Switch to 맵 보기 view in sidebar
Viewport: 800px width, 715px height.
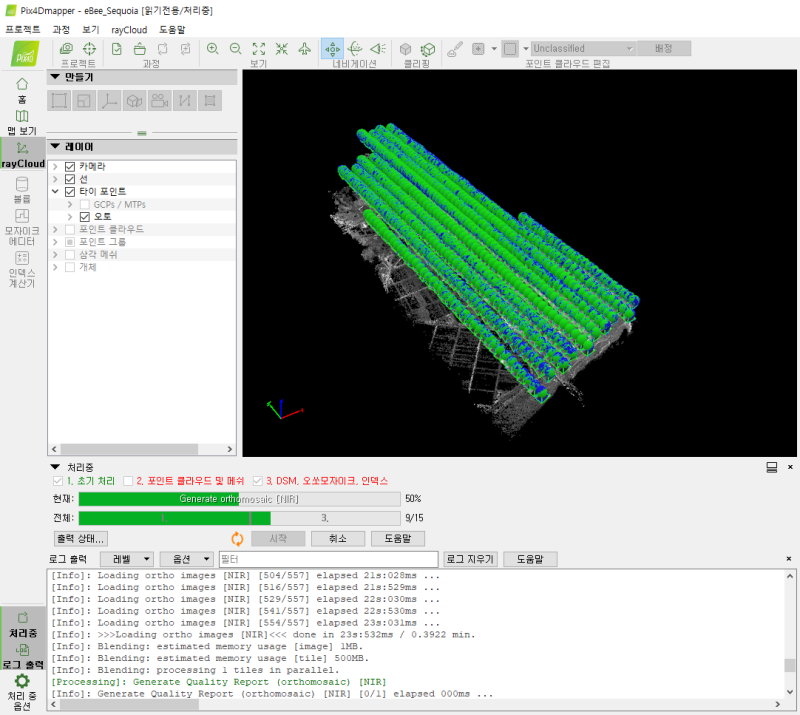point(22,120)
